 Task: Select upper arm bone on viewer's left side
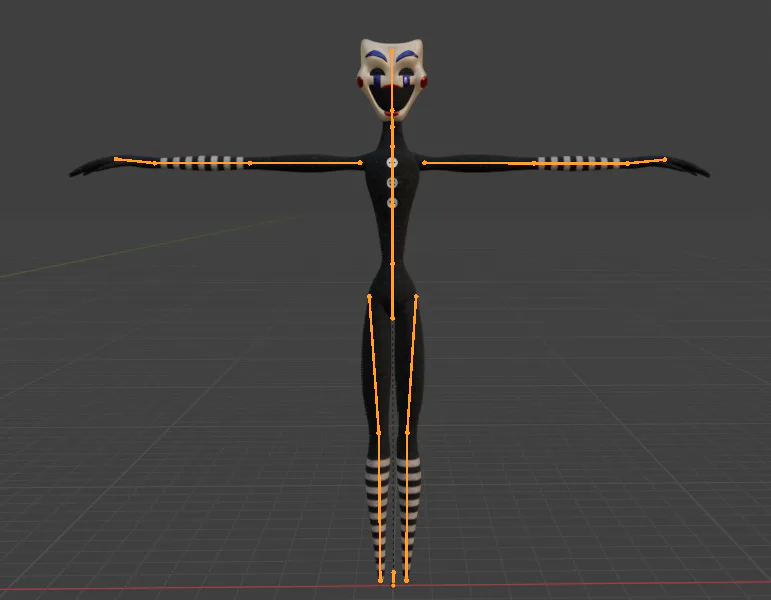coord(305,163)
